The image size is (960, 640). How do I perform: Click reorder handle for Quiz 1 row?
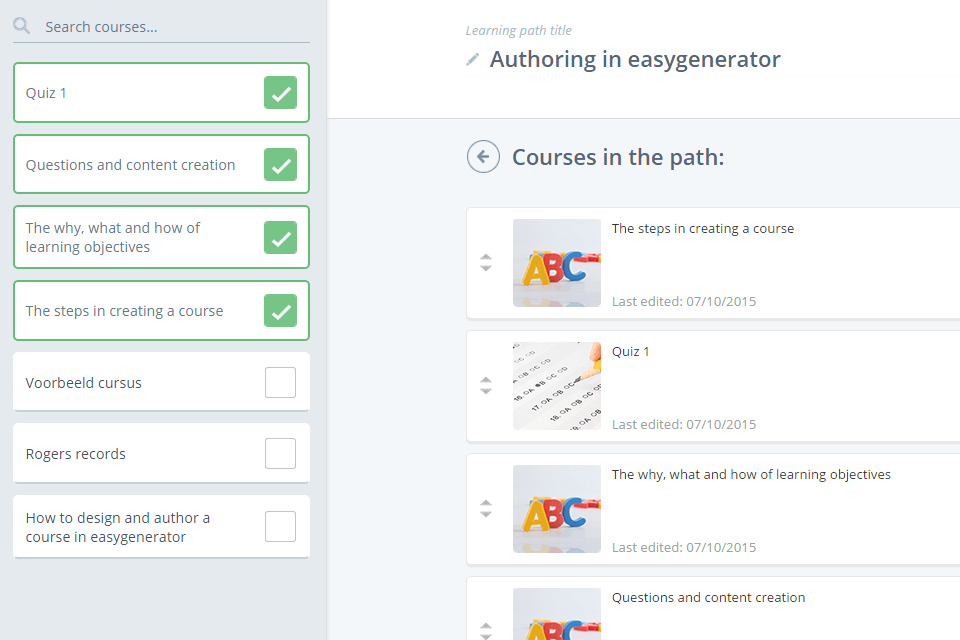point(486,385)
